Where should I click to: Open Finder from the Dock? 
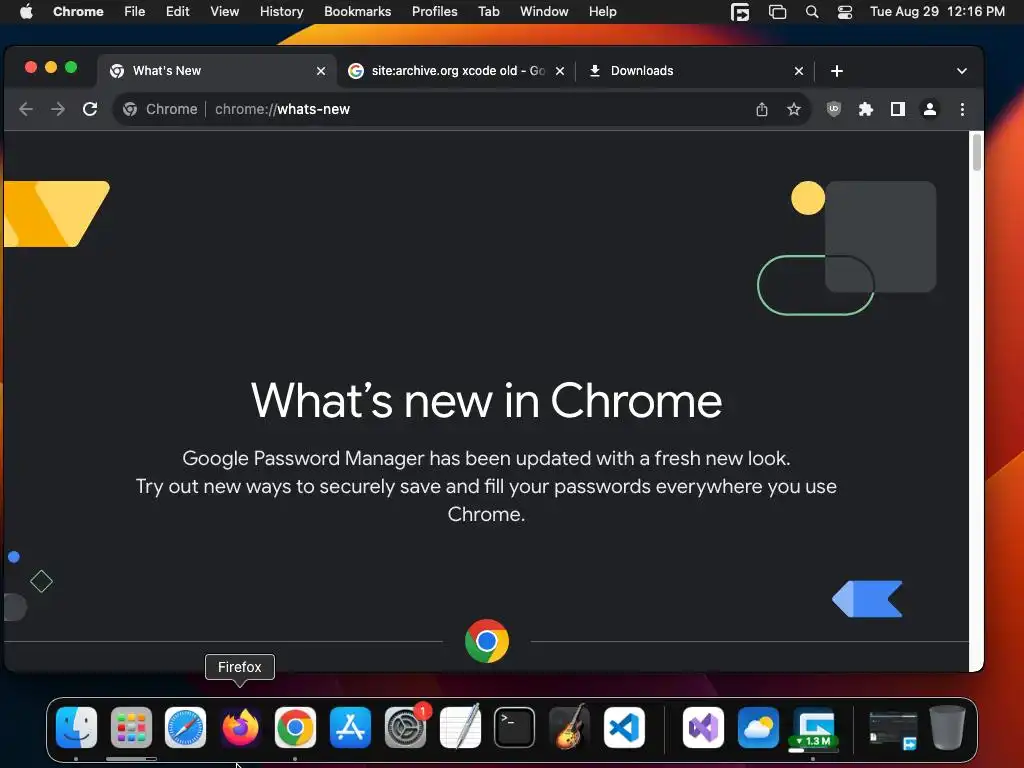tap(76, 727)
